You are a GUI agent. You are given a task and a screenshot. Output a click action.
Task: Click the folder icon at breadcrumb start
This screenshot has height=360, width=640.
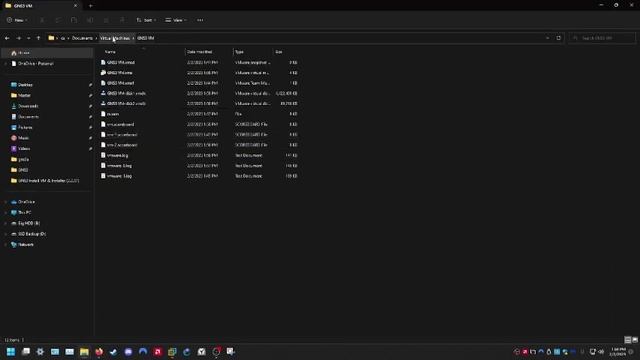pyautogui.click(x=51, y=38)
